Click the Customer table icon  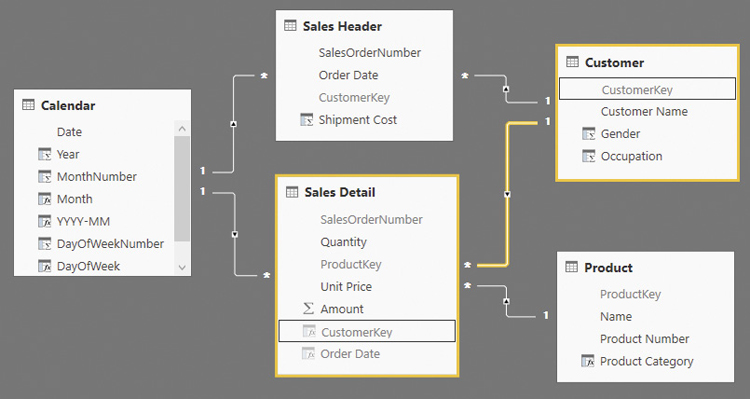[572, 62]
